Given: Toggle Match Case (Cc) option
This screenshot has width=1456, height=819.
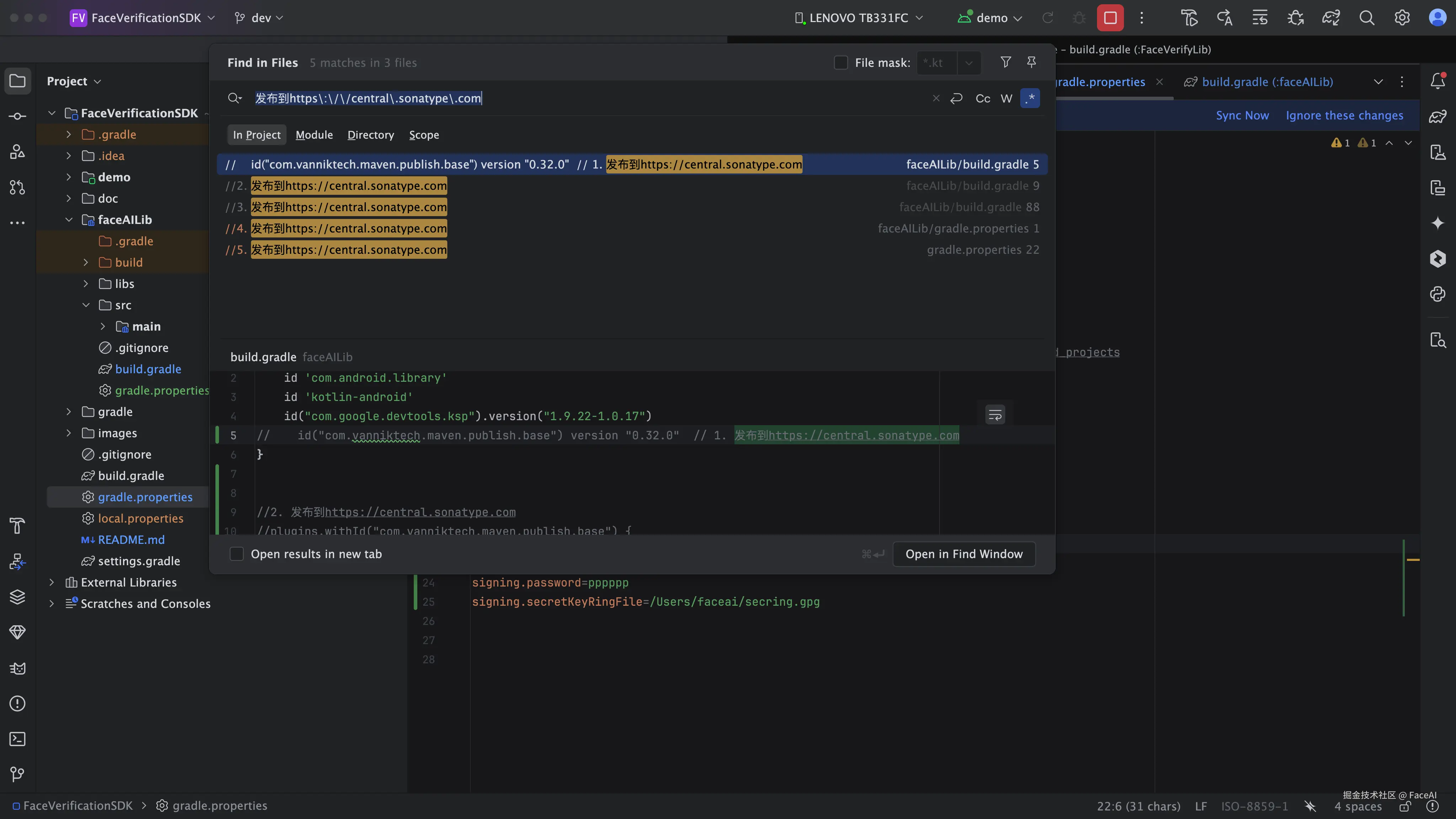Looking at the screenshot, I should [x=983, y=98].
